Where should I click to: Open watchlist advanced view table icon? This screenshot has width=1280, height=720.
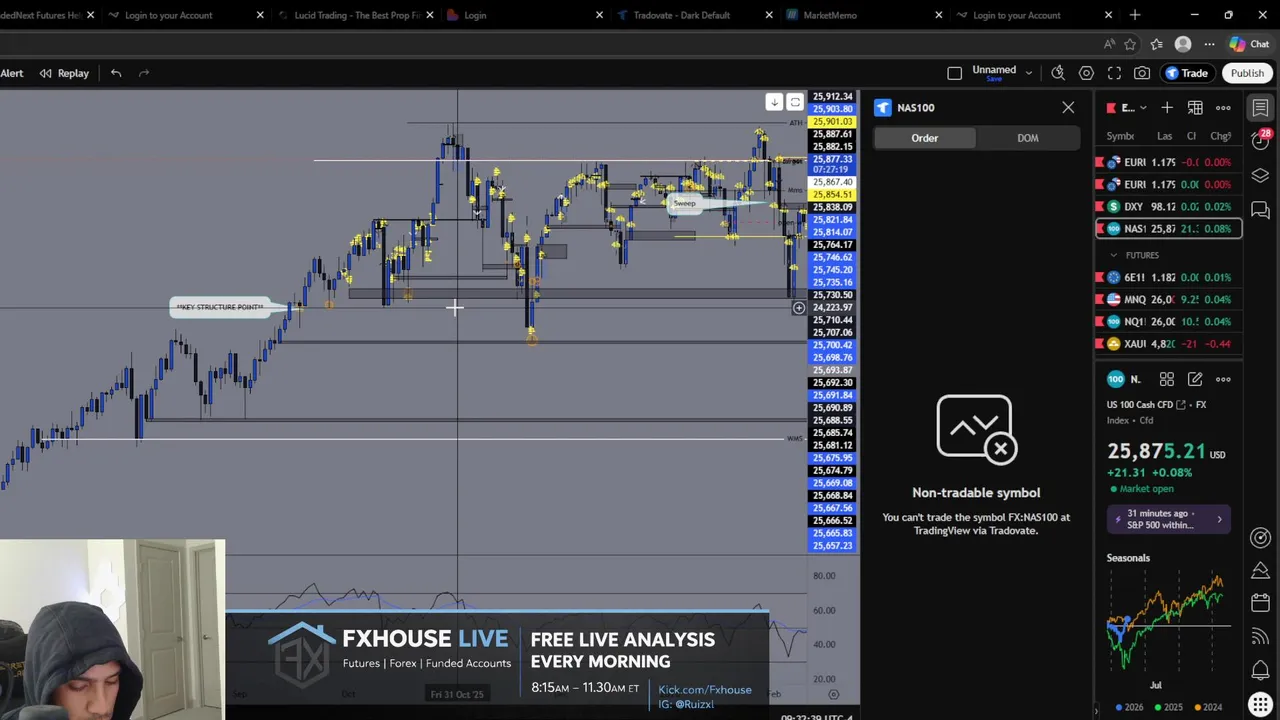tap(1195, 108)
